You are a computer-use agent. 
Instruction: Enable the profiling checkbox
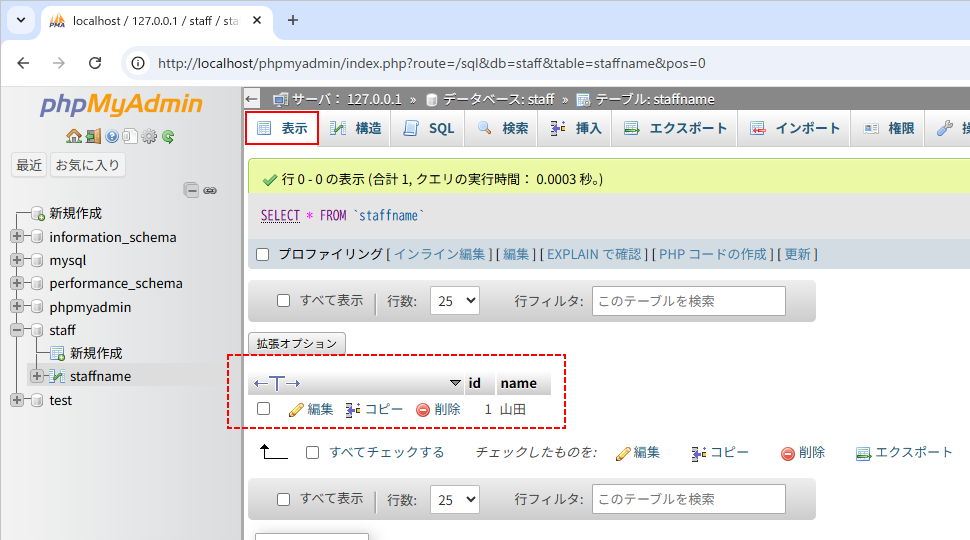(263, 254)
